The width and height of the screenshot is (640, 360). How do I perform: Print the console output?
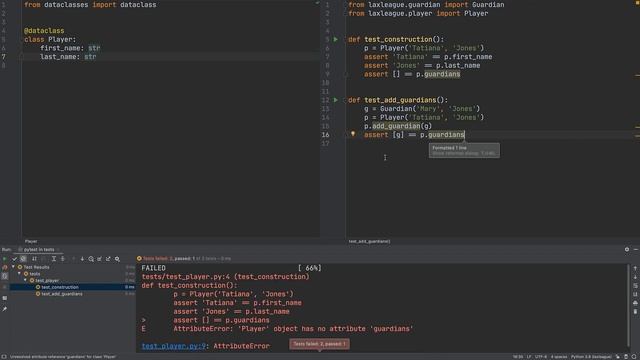pyautogui.click(x=635, y=303)
